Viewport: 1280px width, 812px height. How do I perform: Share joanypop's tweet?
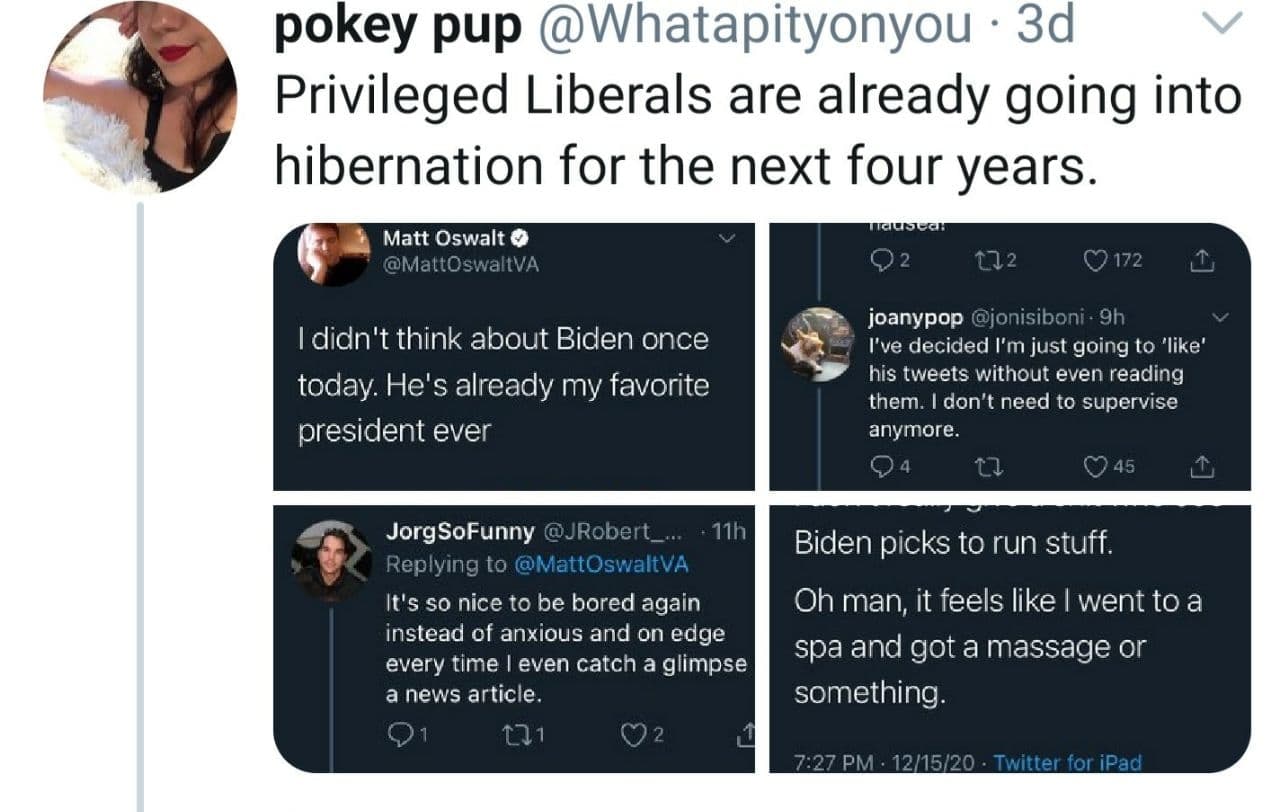coord(1203,465)
